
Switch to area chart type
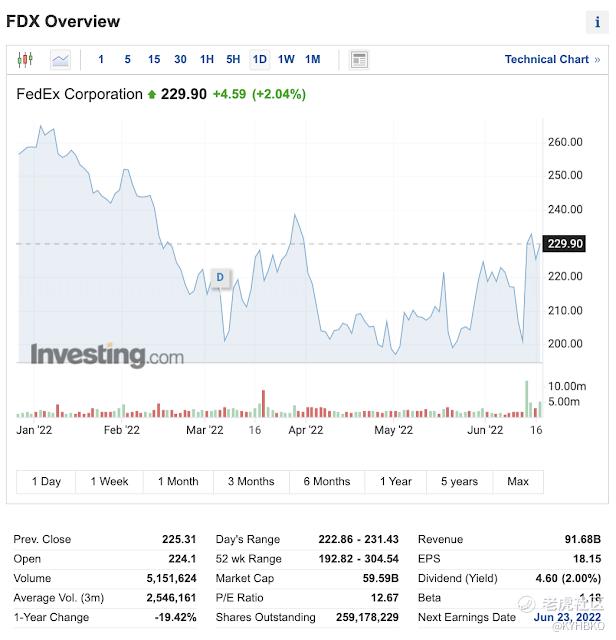(61, 60)
